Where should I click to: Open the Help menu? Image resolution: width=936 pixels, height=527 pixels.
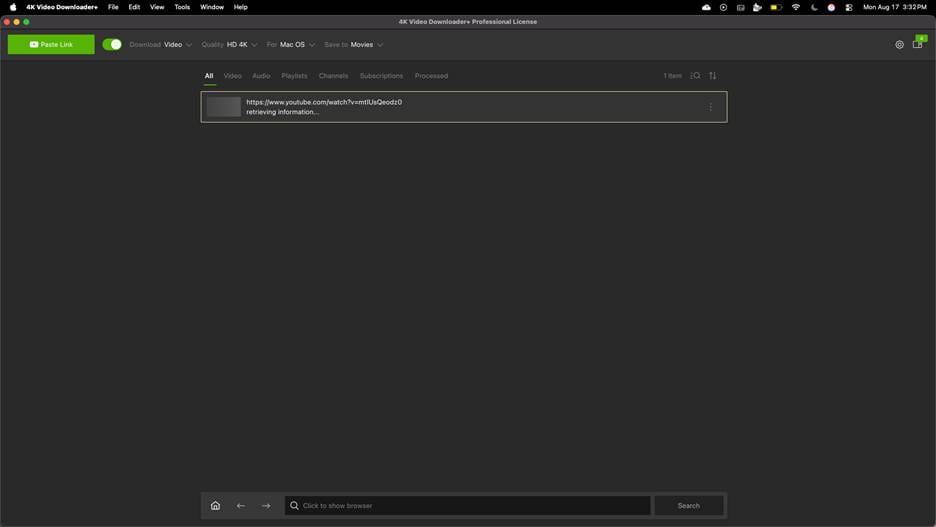pos(241,7)
